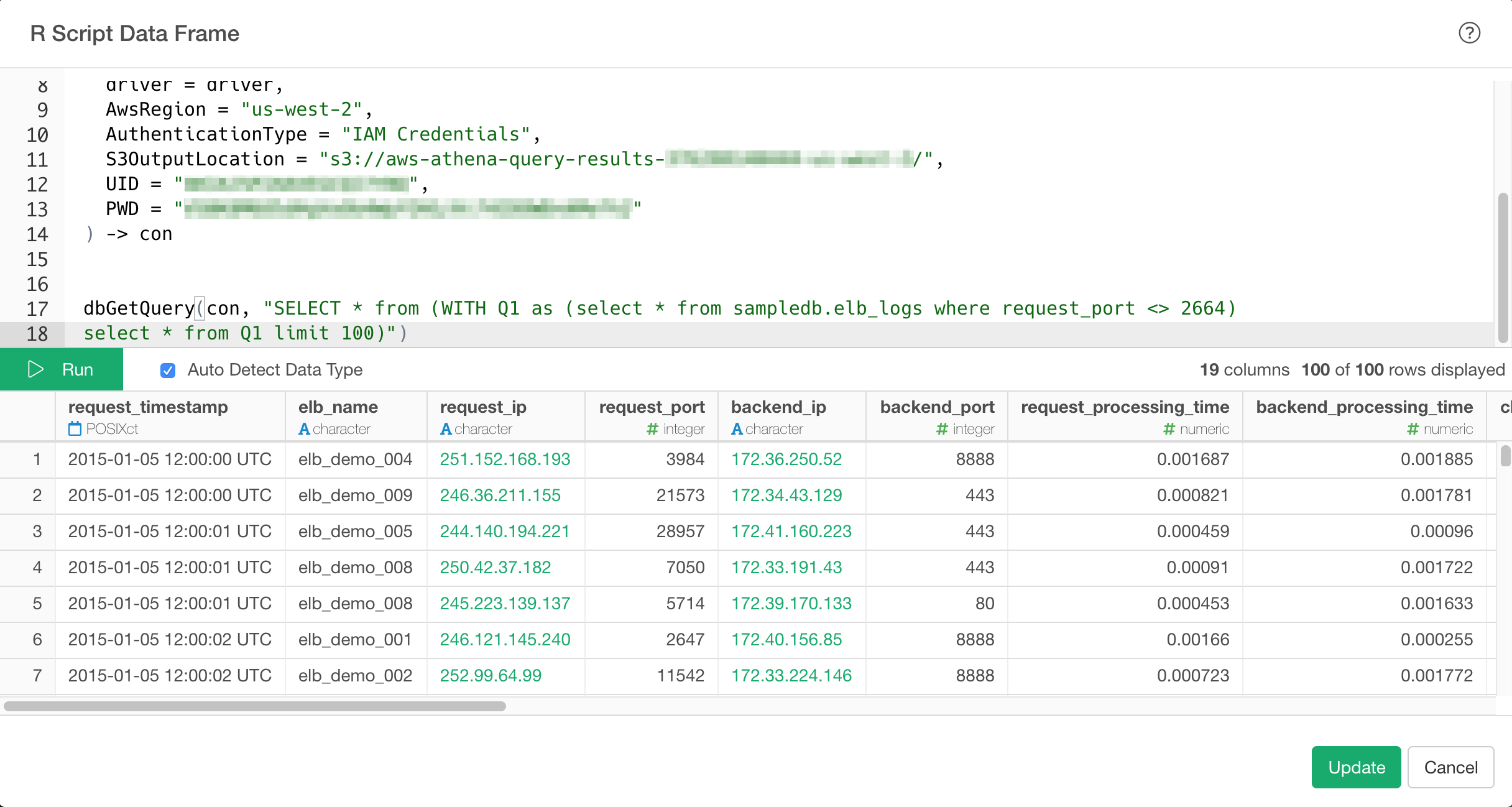
Task: Click the Cancel button
Action: [1450, 767]
